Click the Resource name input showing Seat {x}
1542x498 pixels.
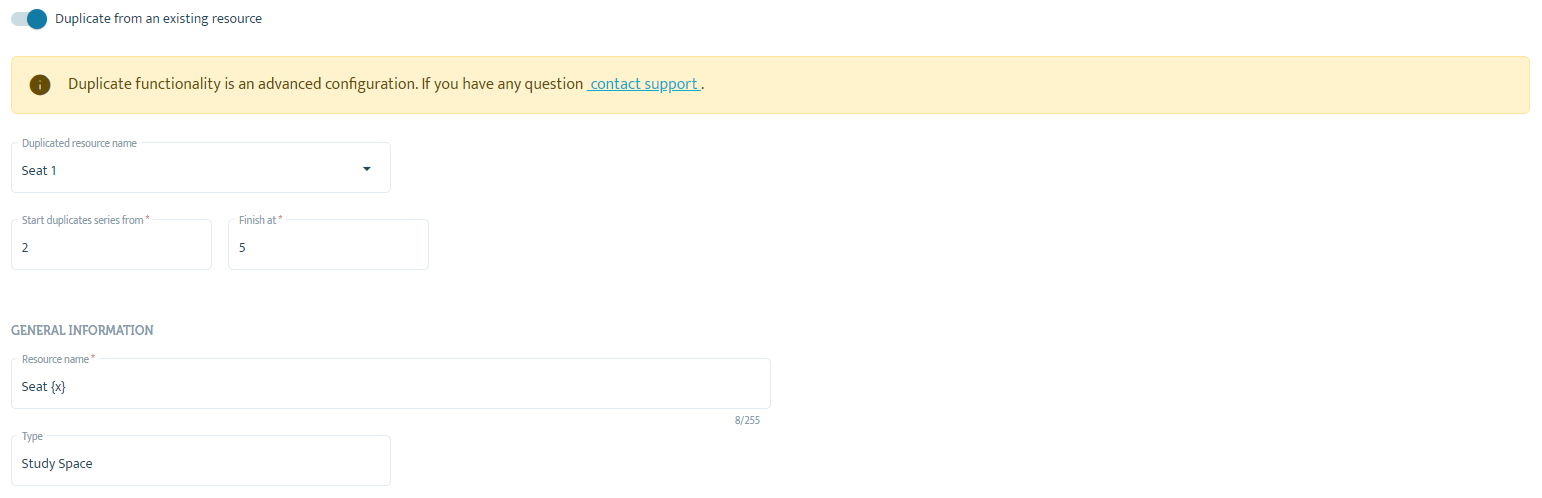pos(391,384)
